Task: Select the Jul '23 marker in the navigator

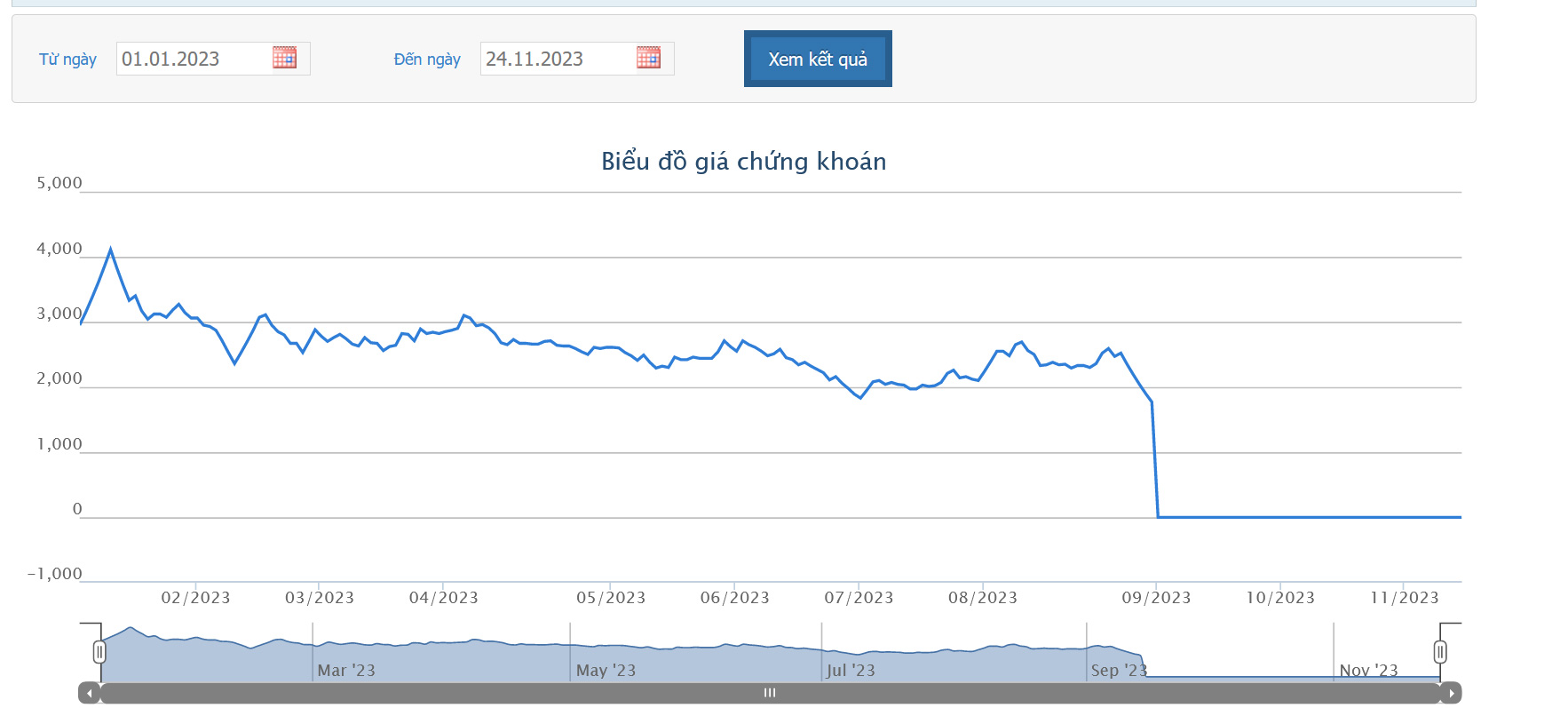Action: (x=851, y=670)
